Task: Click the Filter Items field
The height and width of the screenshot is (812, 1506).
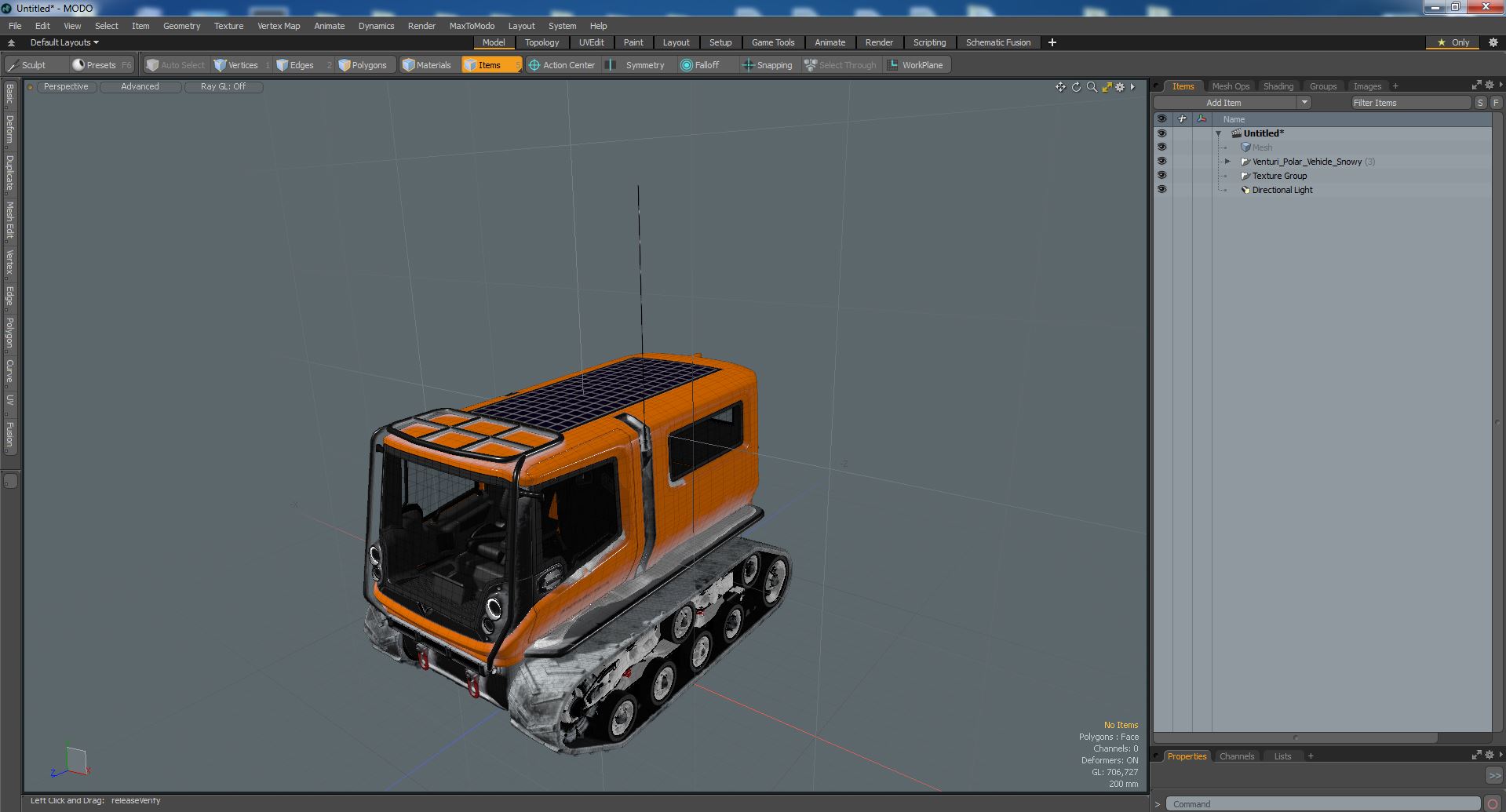Action: coord(1410,103)
